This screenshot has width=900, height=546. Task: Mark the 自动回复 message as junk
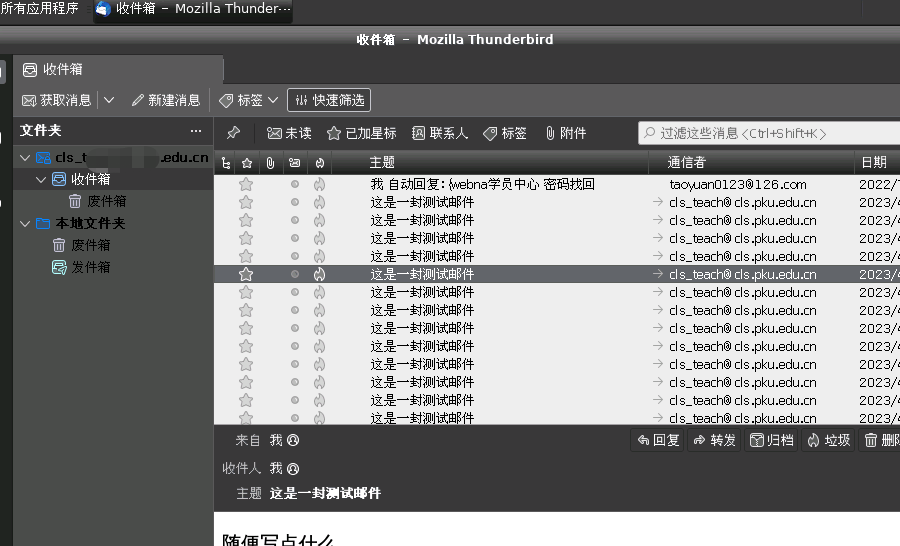[x=320, y=184]
